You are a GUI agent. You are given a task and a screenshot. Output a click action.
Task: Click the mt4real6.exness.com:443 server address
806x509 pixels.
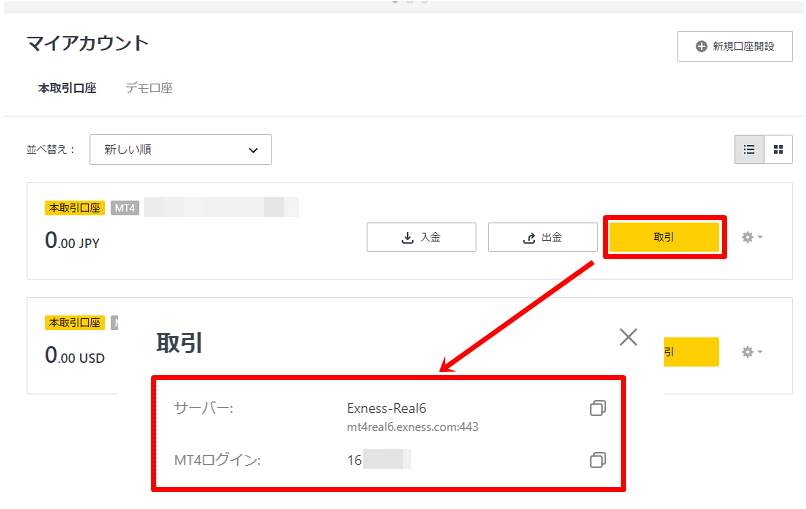pos(411,427)
